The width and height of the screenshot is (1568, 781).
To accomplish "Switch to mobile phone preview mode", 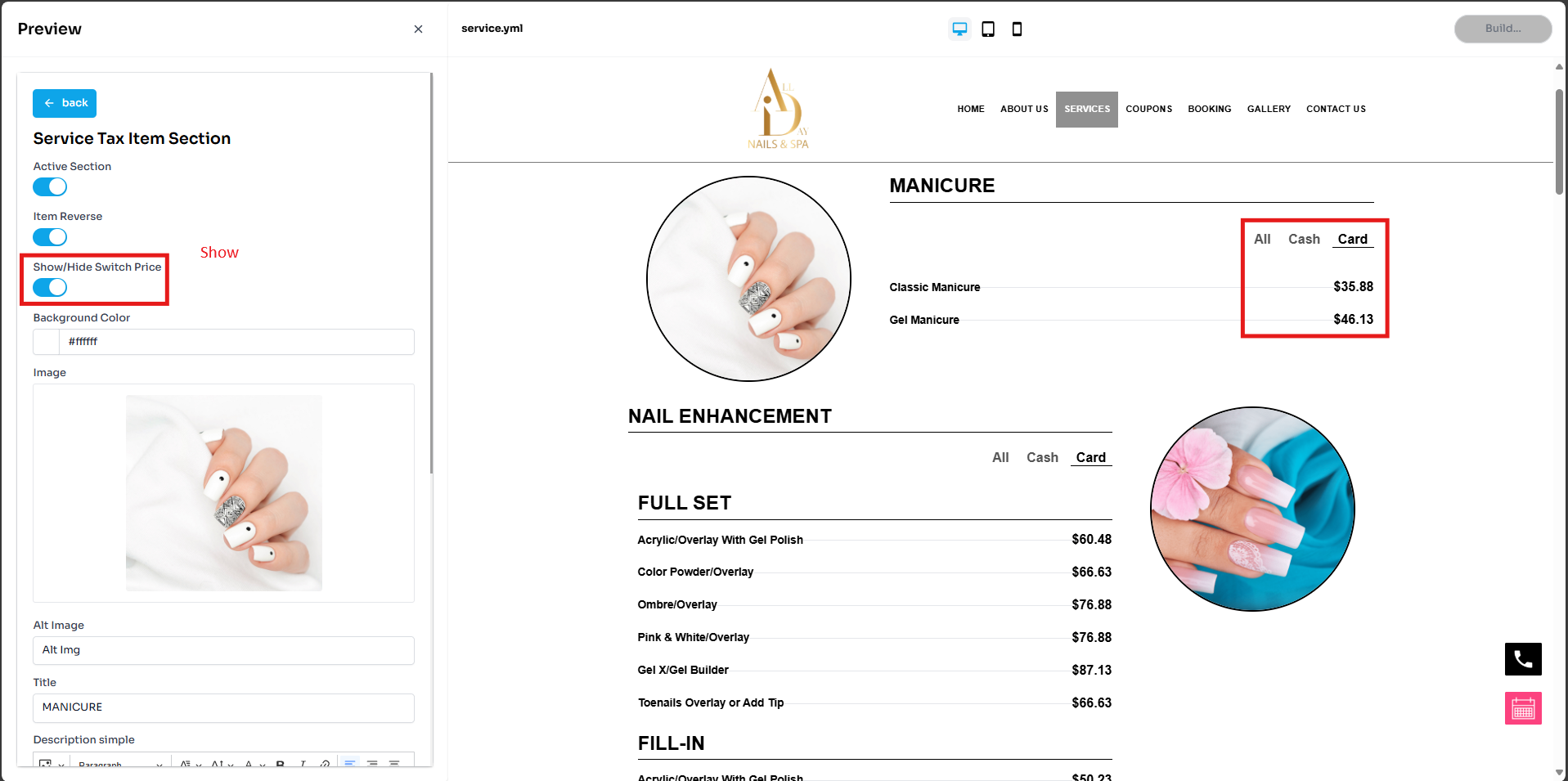I will pos(1017,29).
